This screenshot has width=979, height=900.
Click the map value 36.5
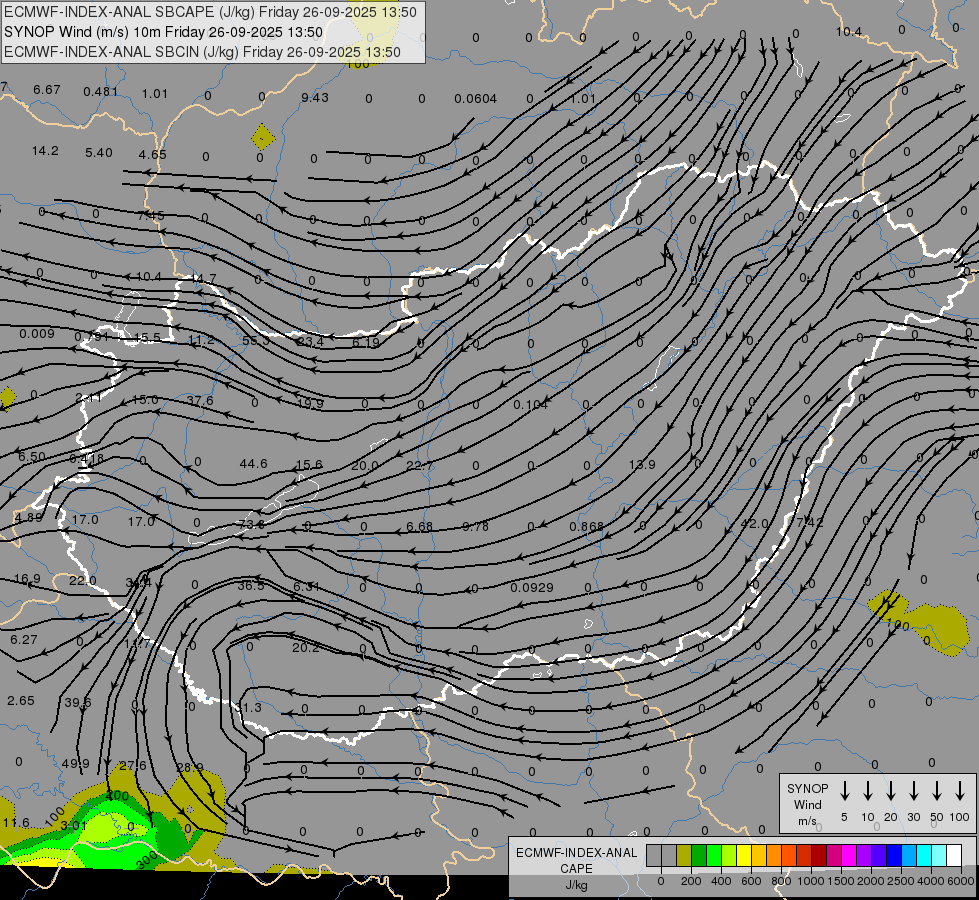[251, 585]
